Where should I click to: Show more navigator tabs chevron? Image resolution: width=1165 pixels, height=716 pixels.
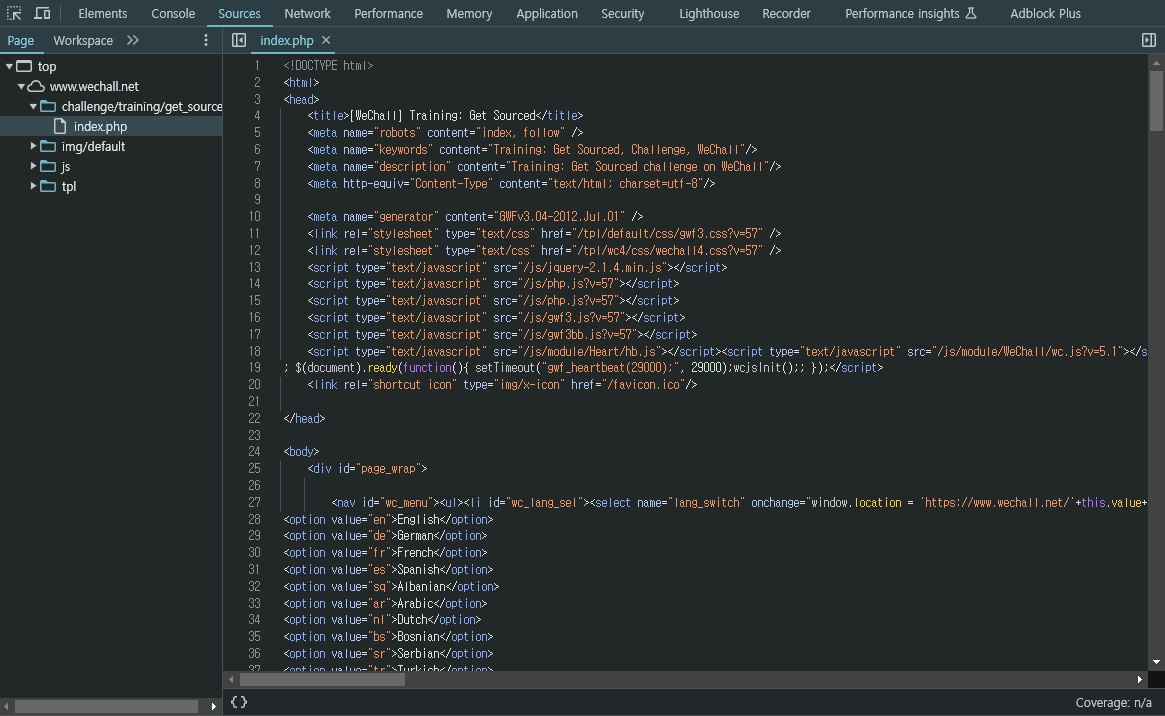click(x=133, y=40)
